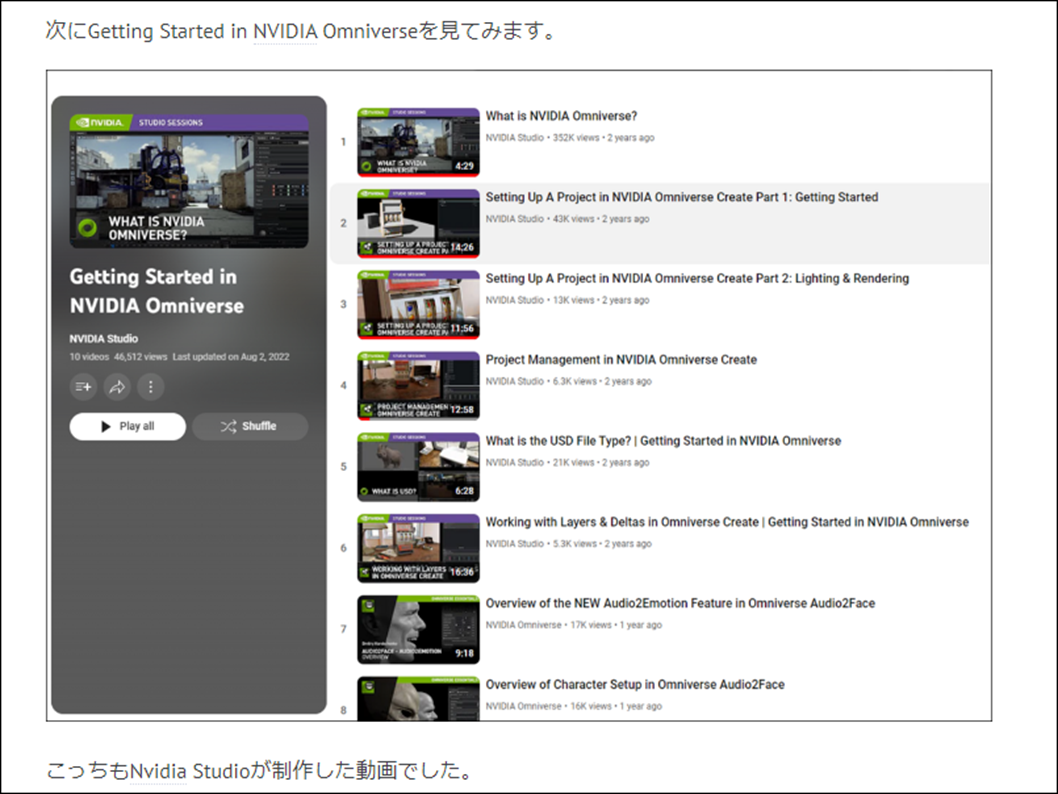The image size is (1058, 794).
Task: Open Setting Up A Project Part 1 title
Action: (681, 197)
